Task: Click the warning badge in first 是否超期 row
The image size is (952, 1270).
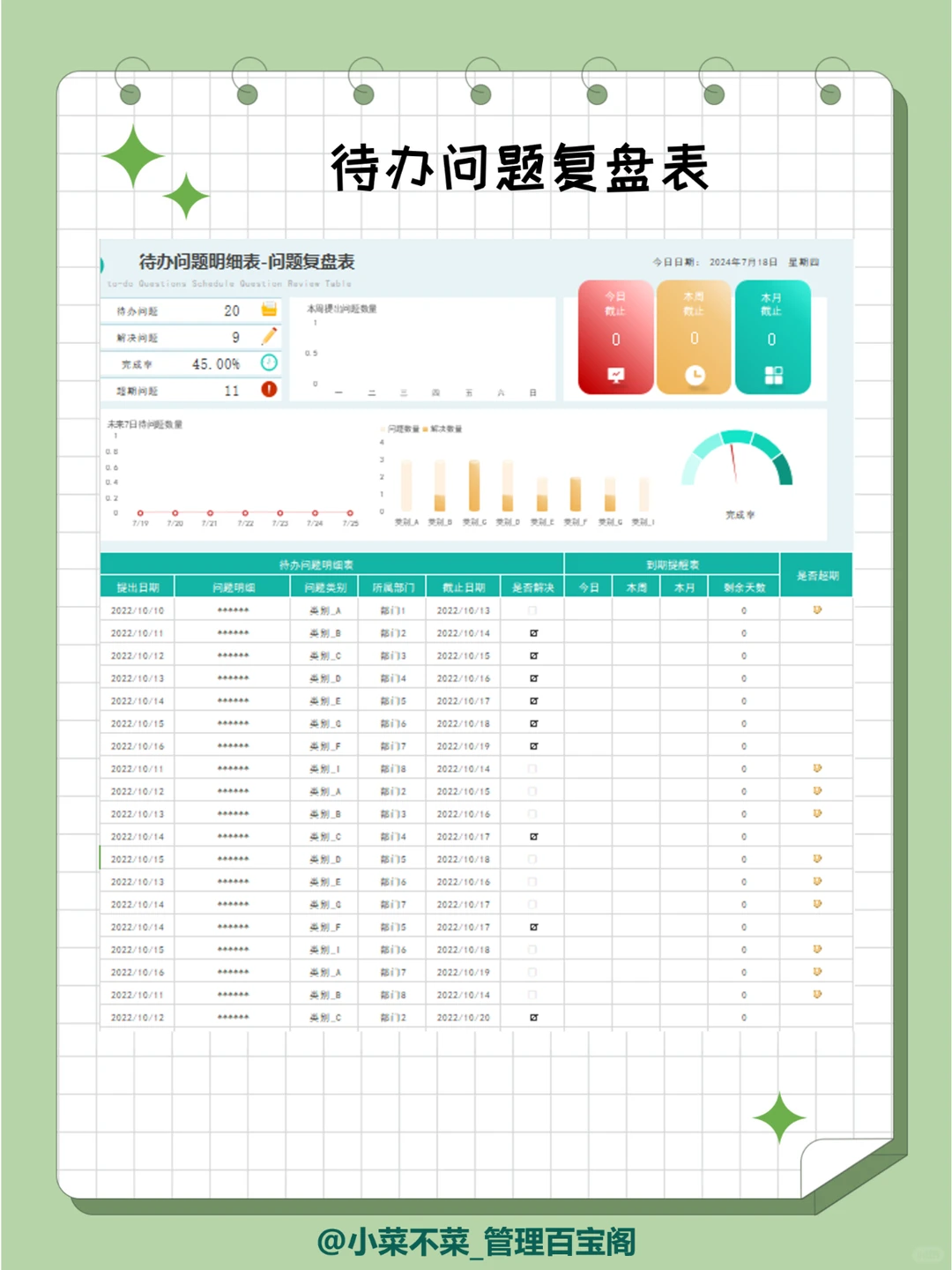Action: pyautogui.click(x=817, y=609)
